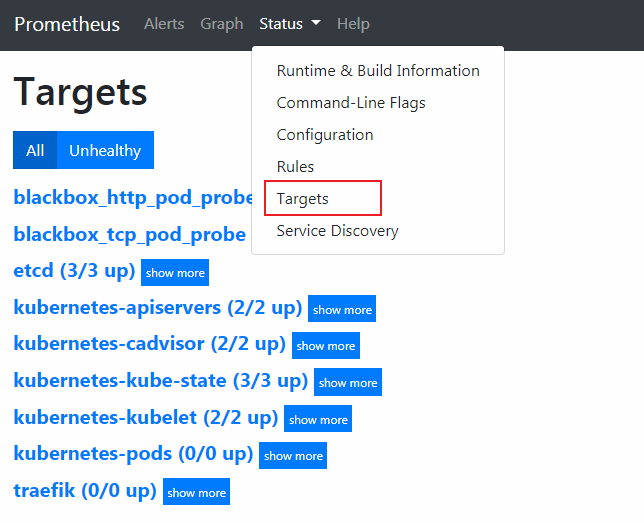644x523 pixels.
Task: Open blackbox_http_pod_probe target group
Action: pos(133,198)
